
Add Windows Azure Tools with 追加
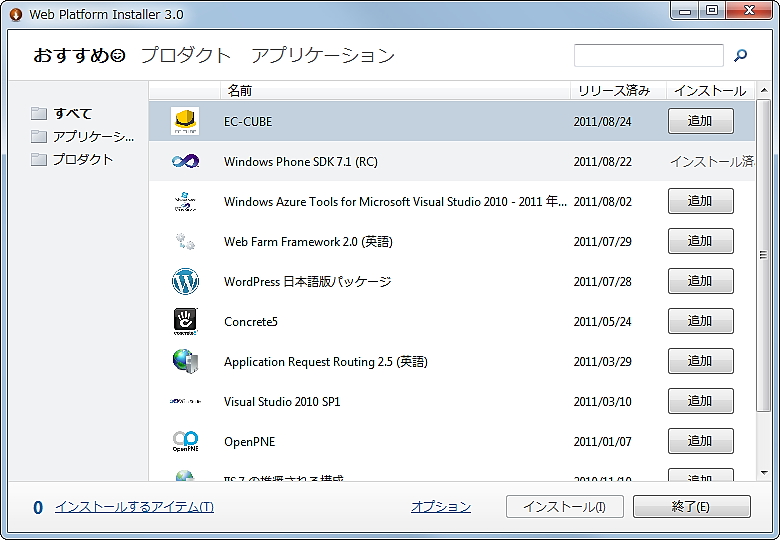(700, 201)
